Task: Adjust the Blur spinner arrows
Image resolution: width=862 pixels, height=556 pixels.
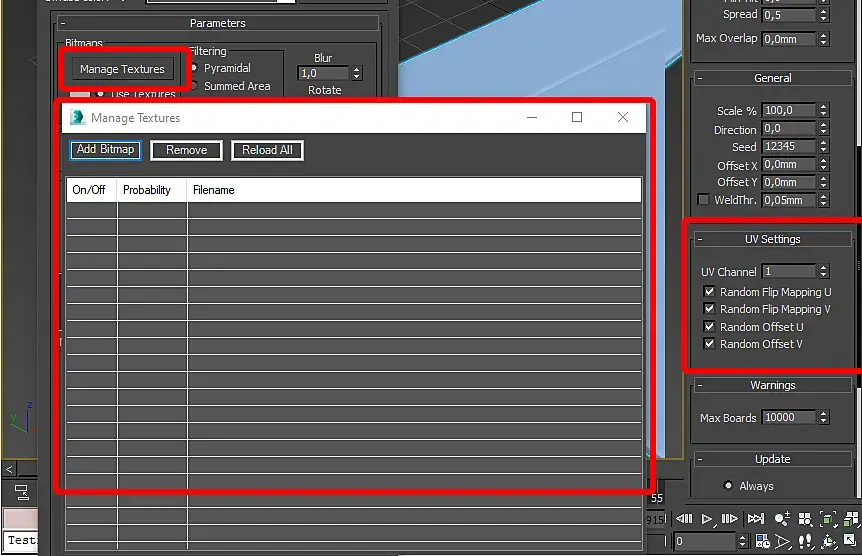Action: 357,73
